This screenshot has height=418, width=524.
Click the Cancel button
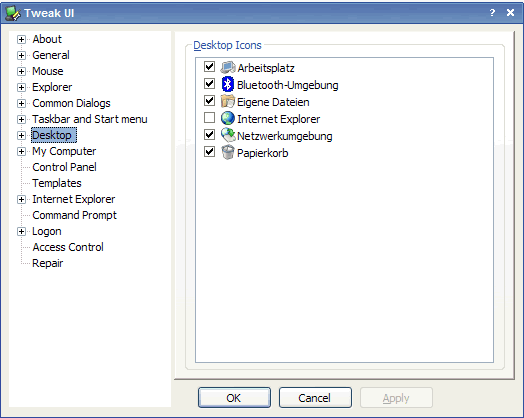coord(315,398)
